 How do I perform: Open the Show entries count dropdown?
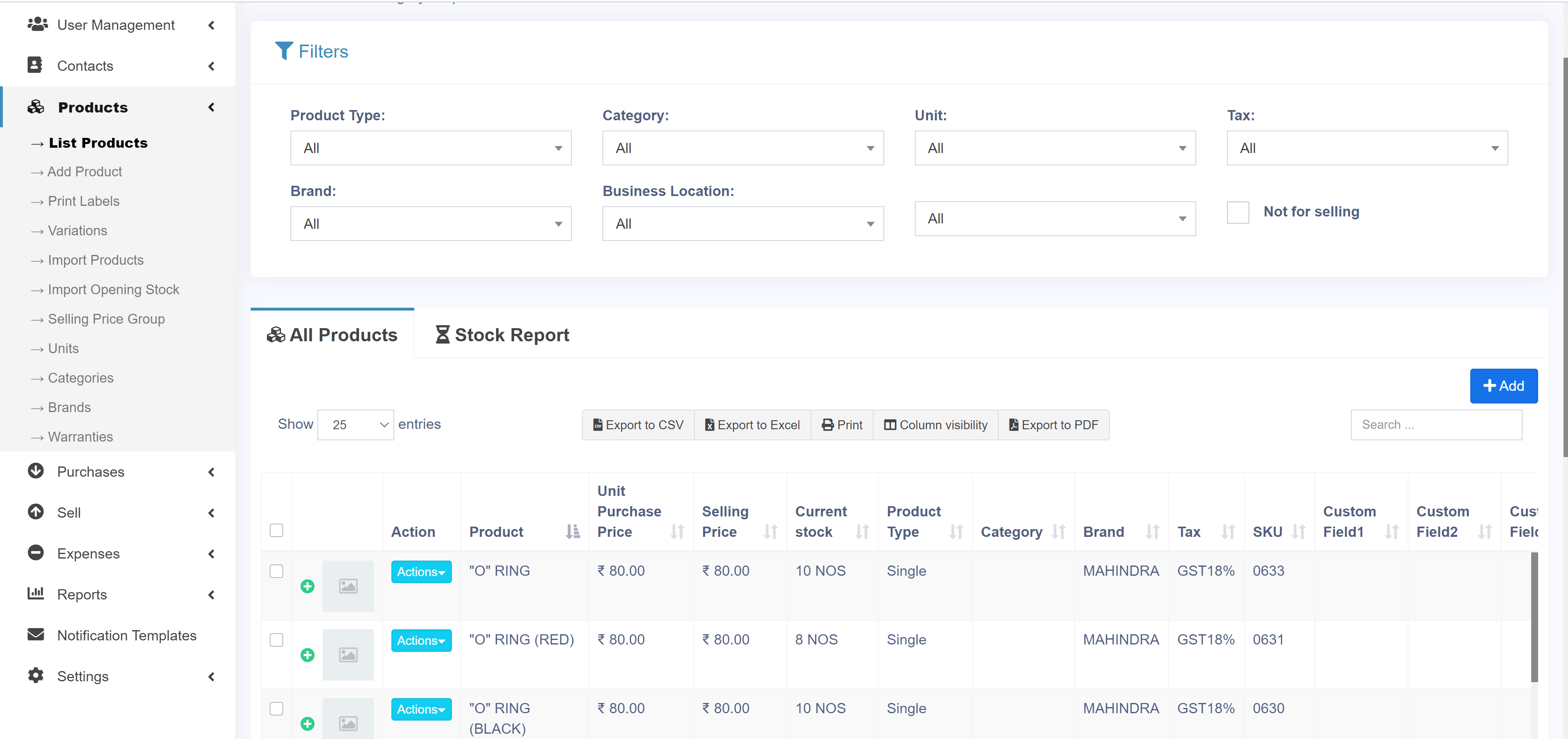pyautogui.click(x=355, y=425)
